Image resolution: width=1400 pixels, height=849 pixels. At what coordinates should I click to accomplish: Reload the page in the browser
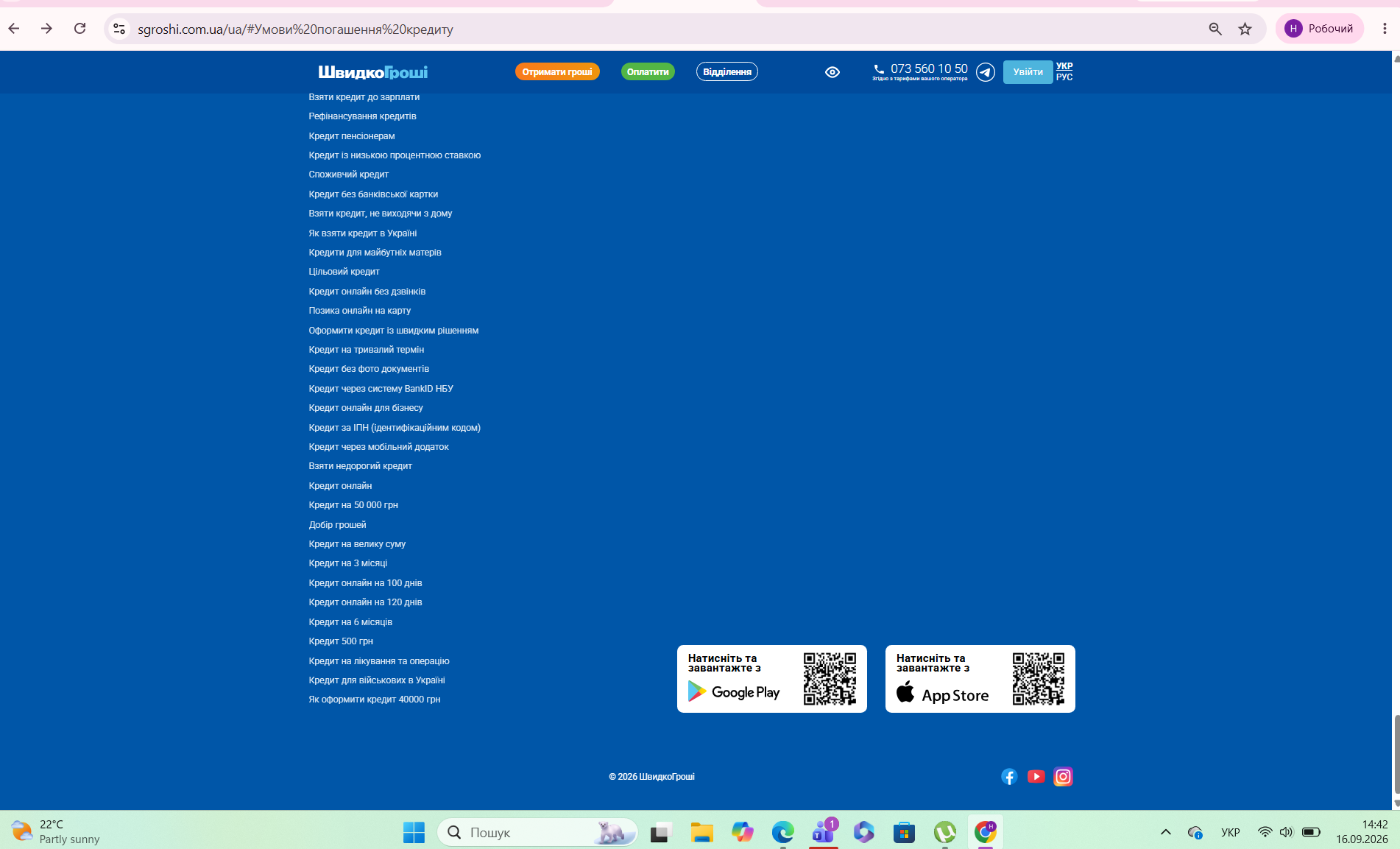80,29
